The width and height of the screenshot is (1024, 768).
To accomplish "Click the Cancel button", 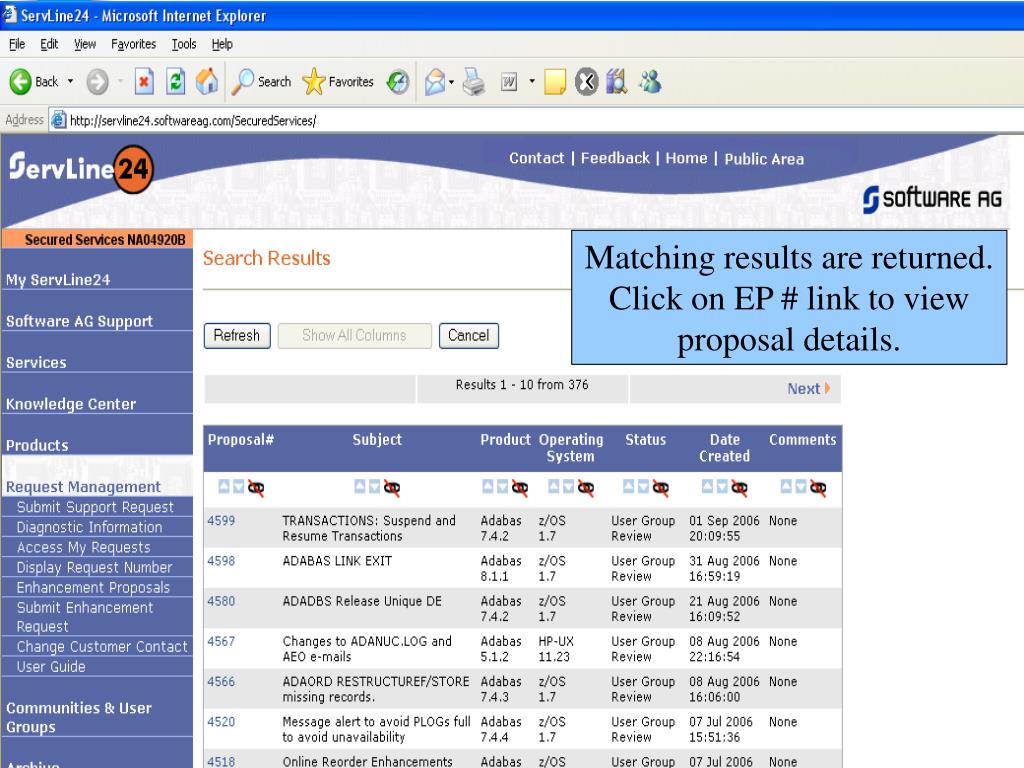I will tap(468, 336).
